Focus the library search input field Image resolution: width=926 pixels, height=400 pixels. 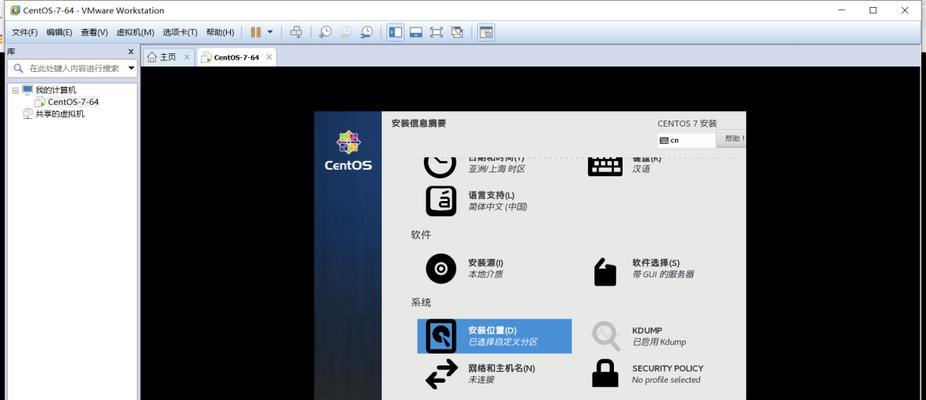point(74,69)
